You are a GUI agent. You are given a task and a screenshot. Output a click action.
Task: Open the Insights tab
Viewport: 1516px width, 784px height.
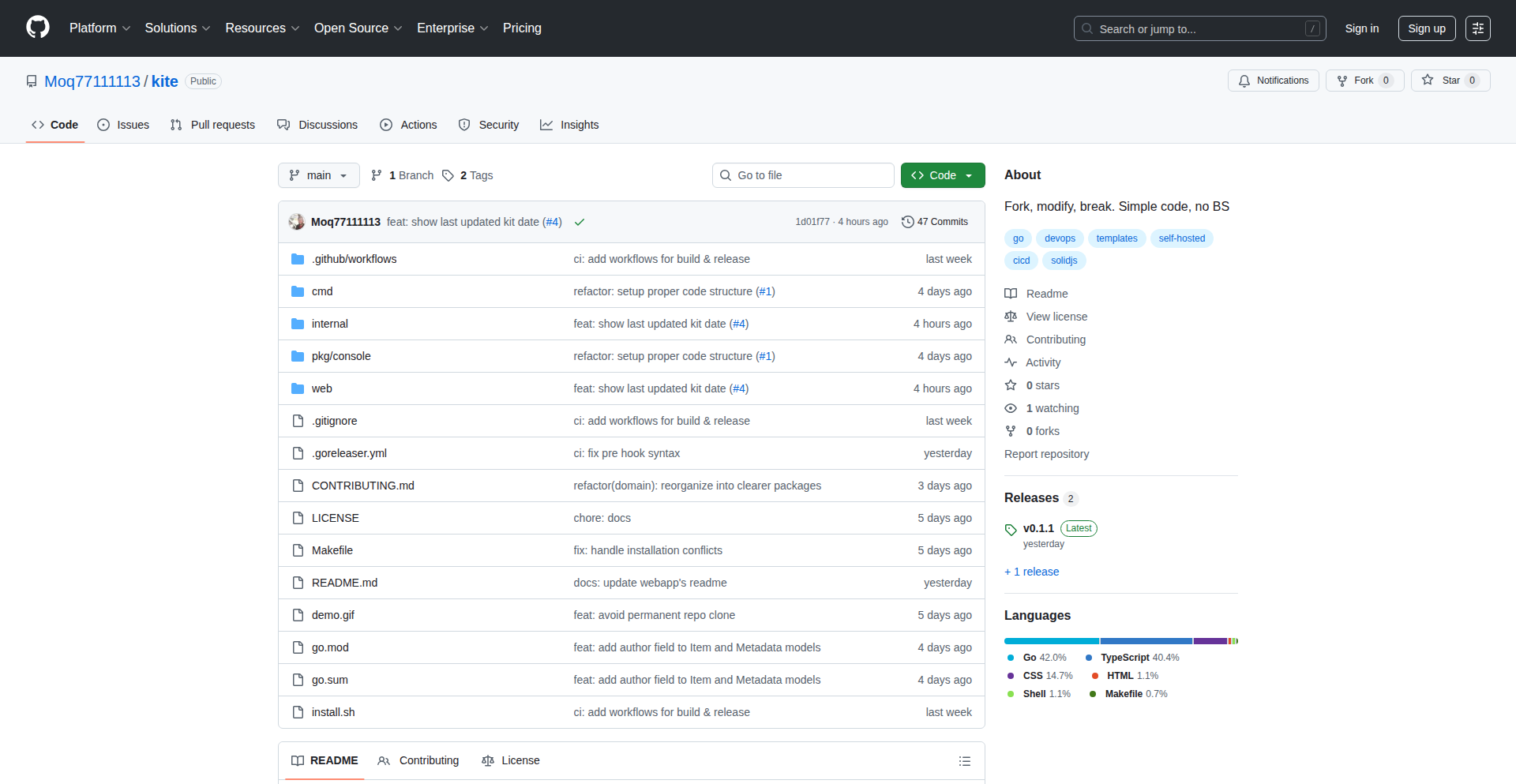pyautogui.click(x=569, y=125)
